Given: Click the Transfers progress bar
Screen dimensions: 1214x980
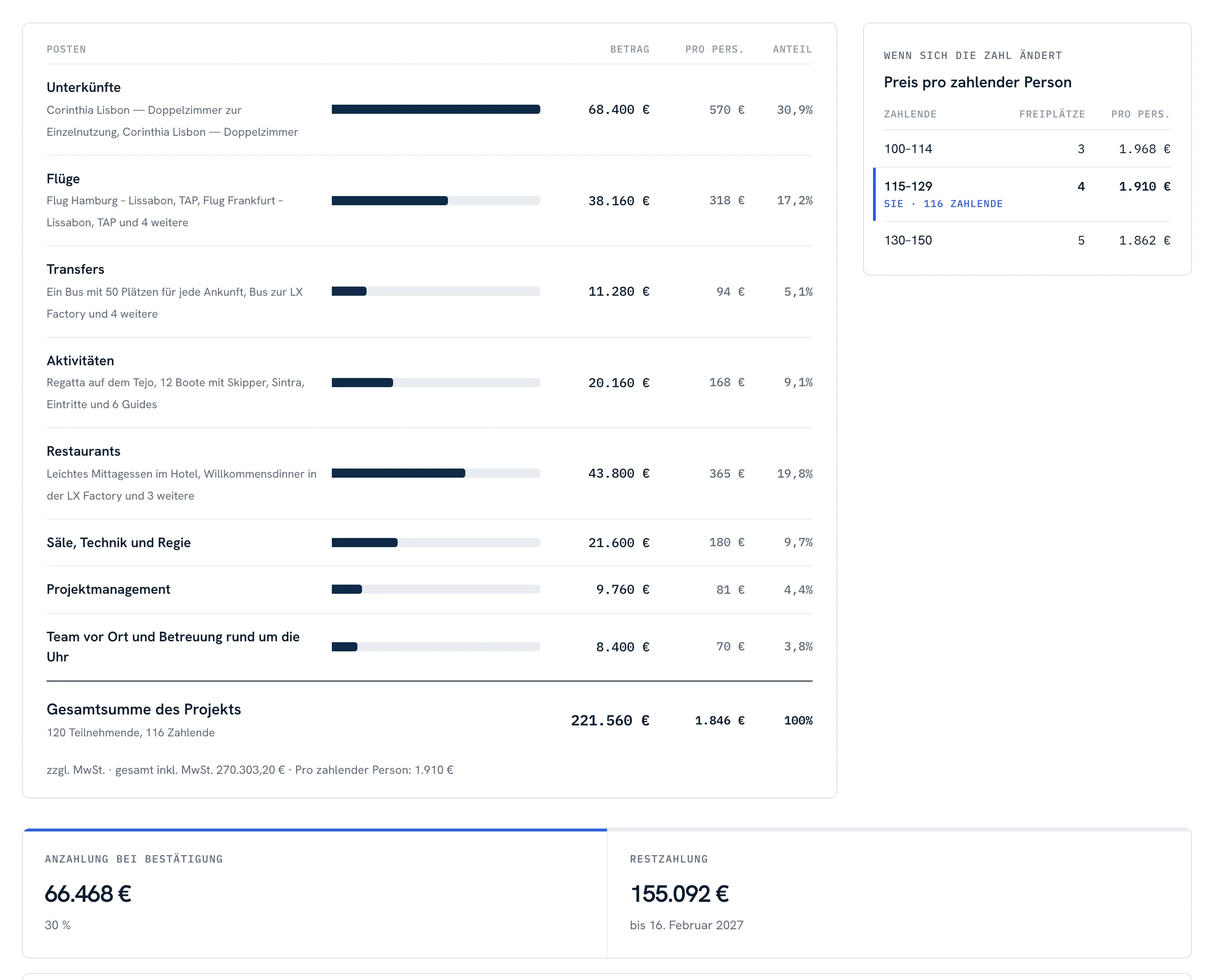Looking at the screenshot, I should (435, 291).
